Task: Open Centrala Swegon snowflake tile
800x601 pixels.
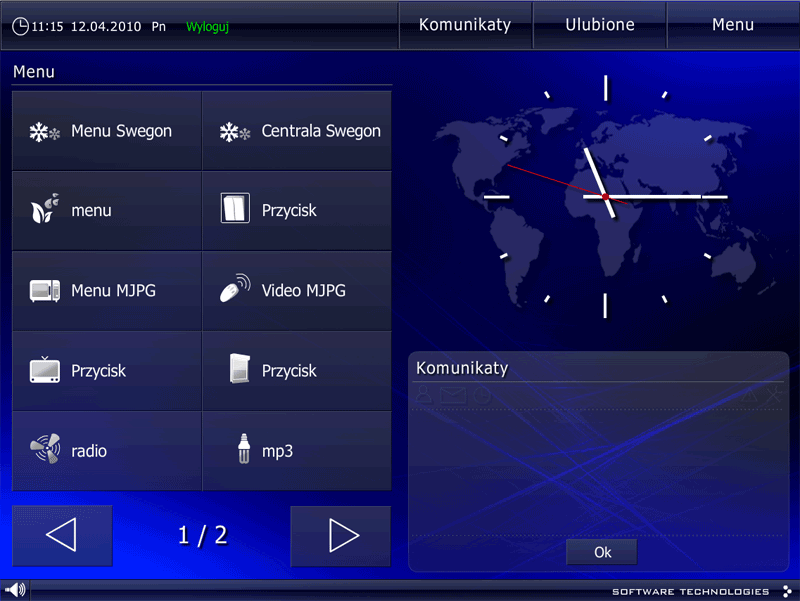Action: coord(297,131)
